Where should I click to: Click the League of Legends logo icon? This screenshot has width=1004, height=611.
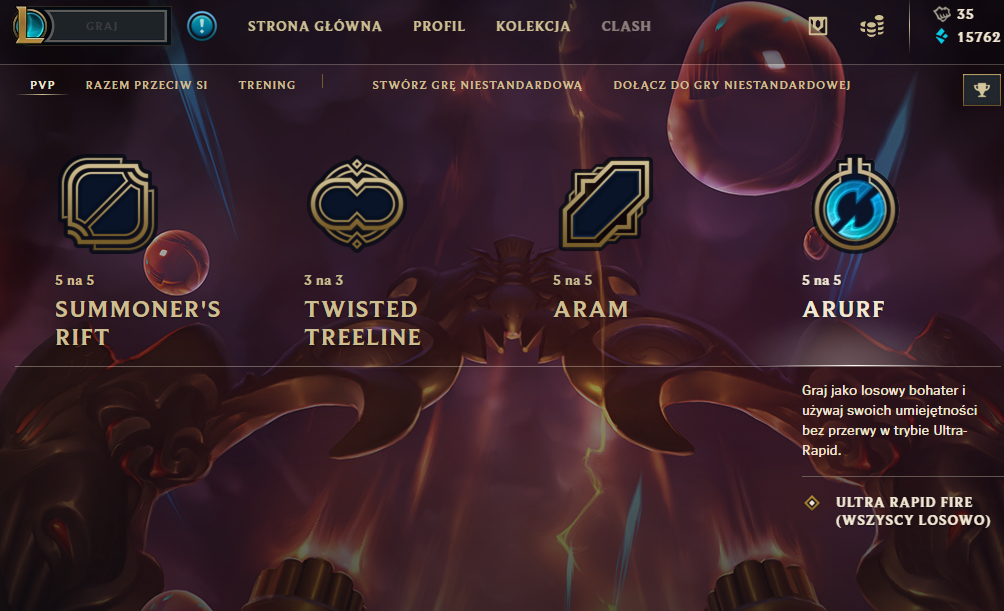pos(30,26)
